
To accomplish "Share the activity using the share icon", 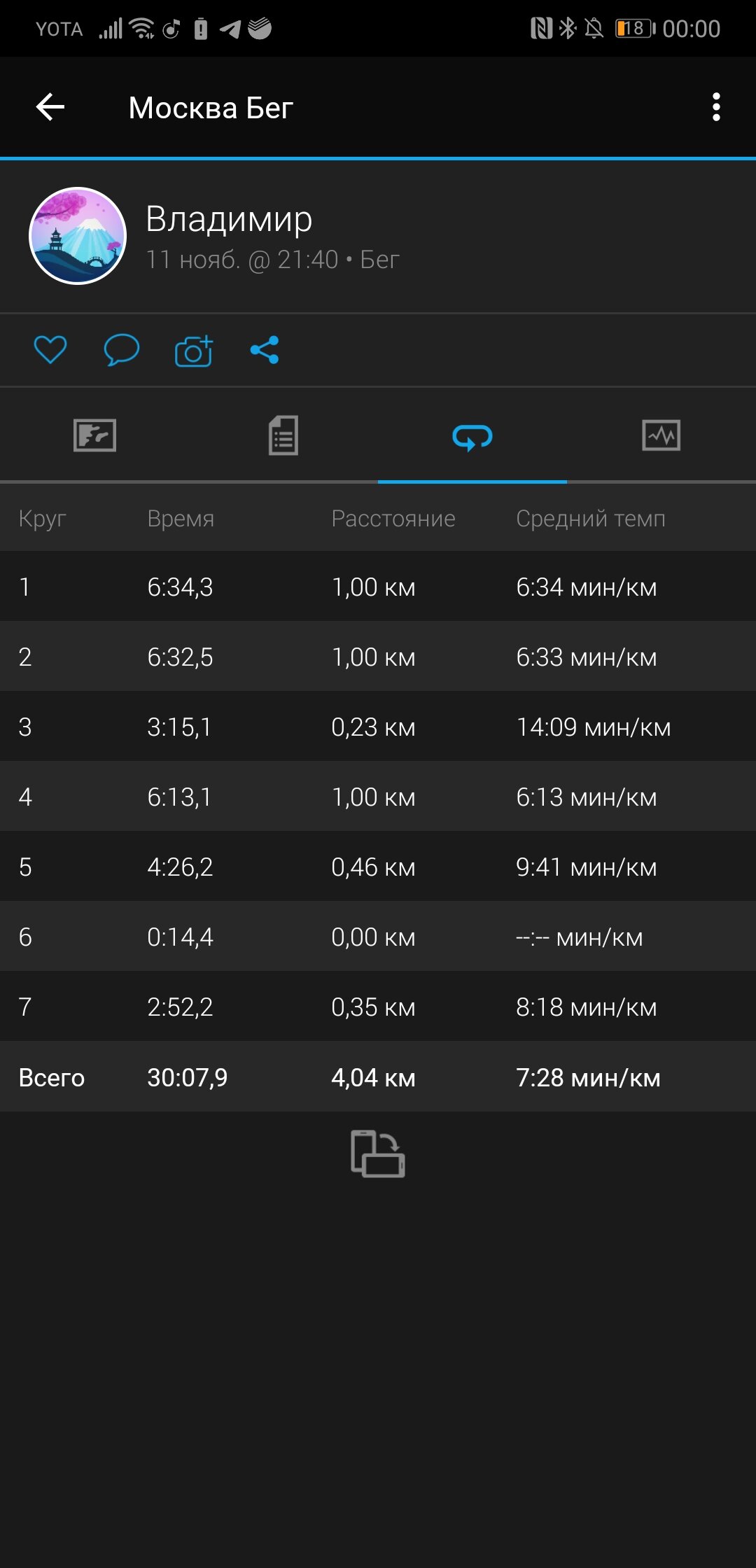I will [265, 350].
